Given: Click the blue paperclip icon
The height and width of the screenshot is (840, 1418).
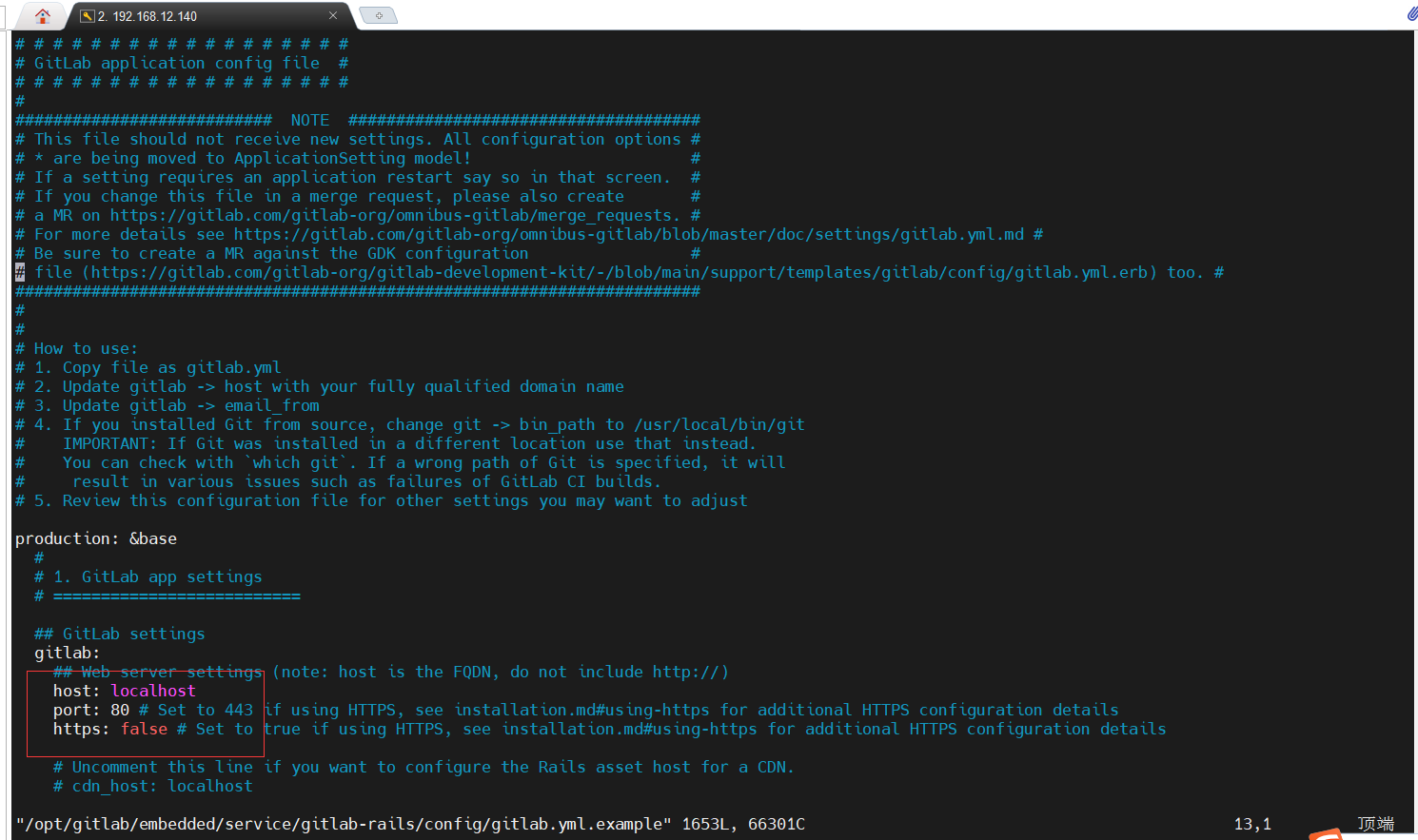Looking at the screenshot, I should (1411, 13).
